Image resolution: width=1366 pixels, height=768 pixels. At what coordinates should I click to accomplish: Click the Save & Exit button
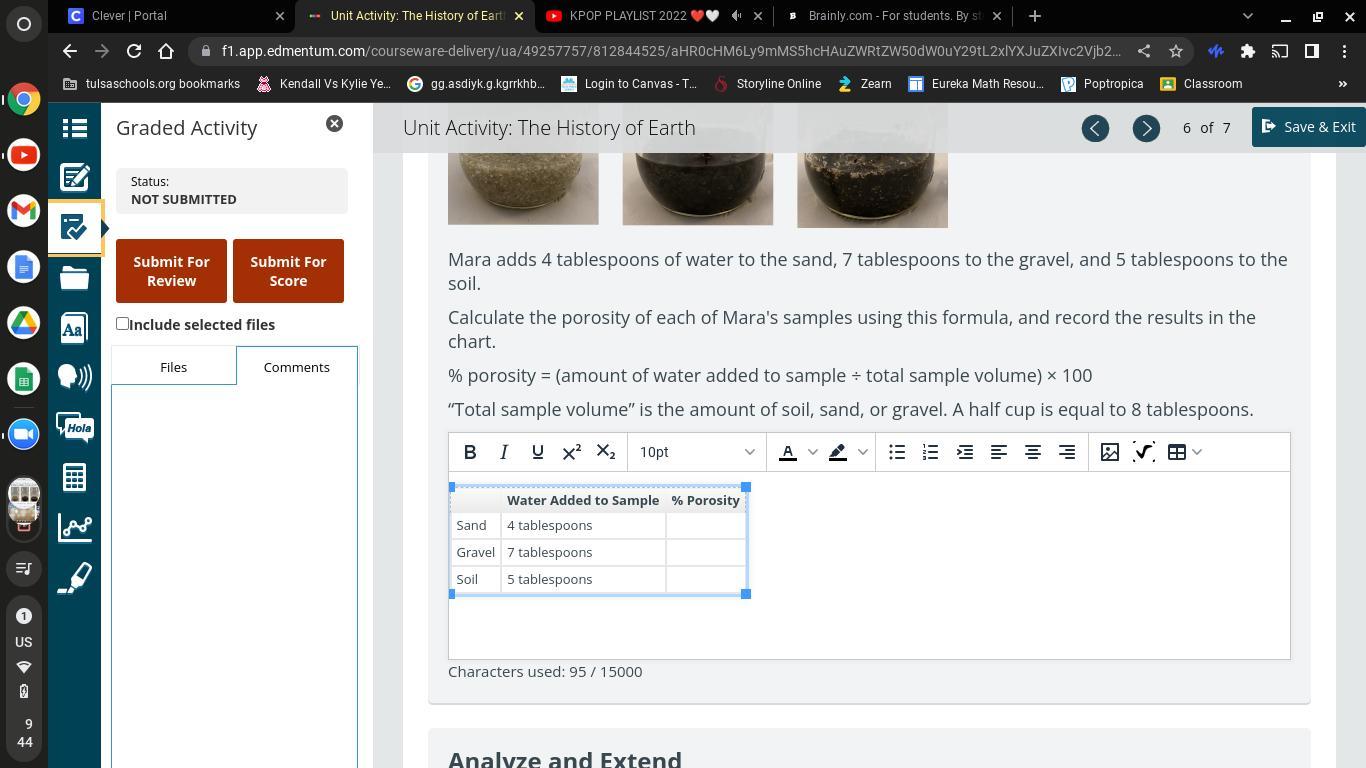pos(1308,127)
